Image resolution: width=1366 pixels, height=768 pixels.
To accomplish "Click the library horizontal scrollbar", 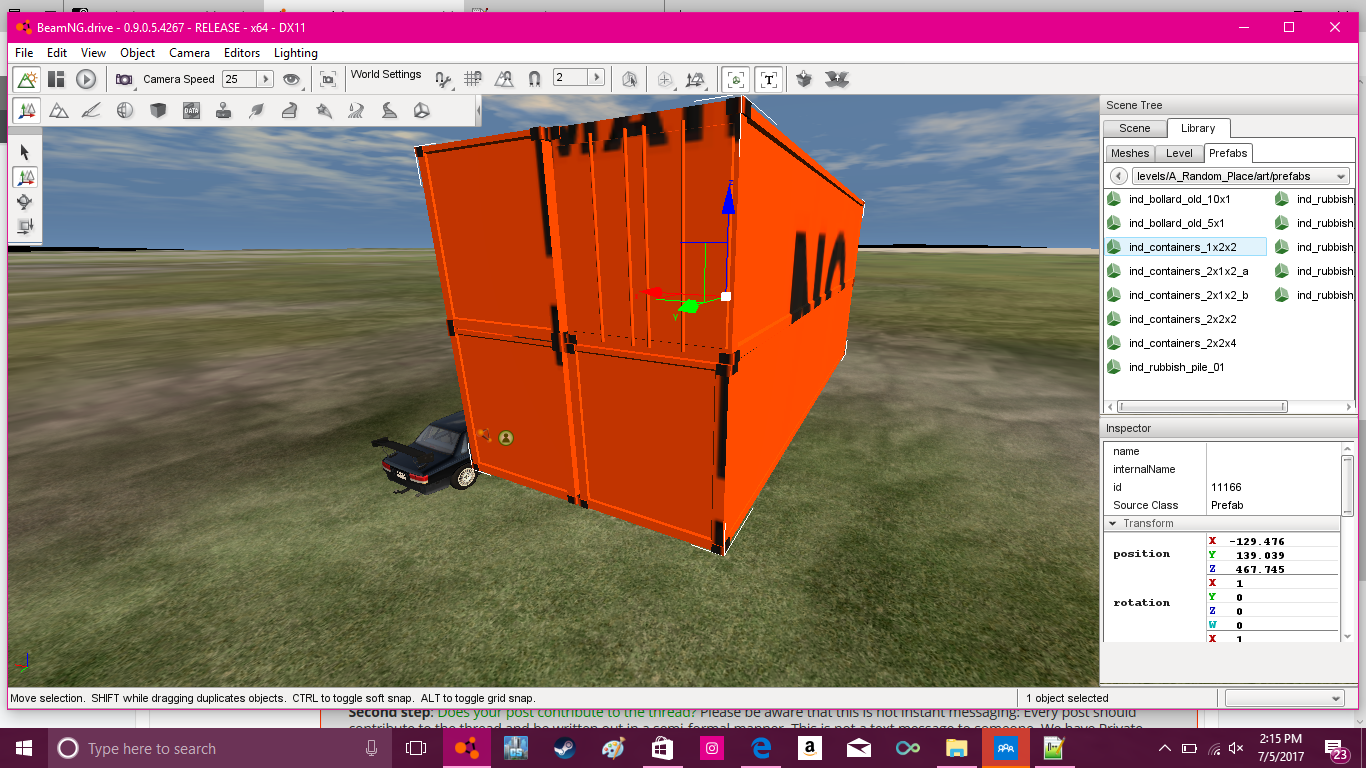I will click(1203, 407).
